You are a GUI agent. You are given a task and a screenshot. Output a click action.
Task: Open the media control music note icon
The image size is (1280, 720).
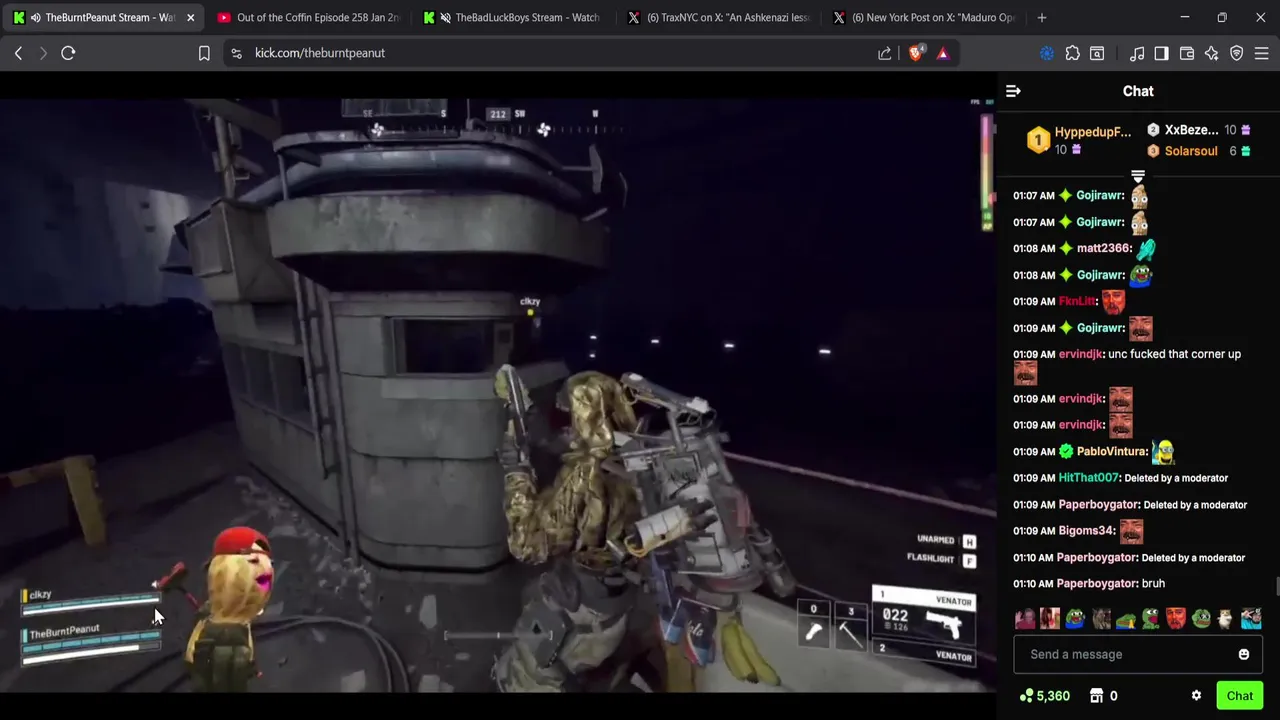[1137, 53]
